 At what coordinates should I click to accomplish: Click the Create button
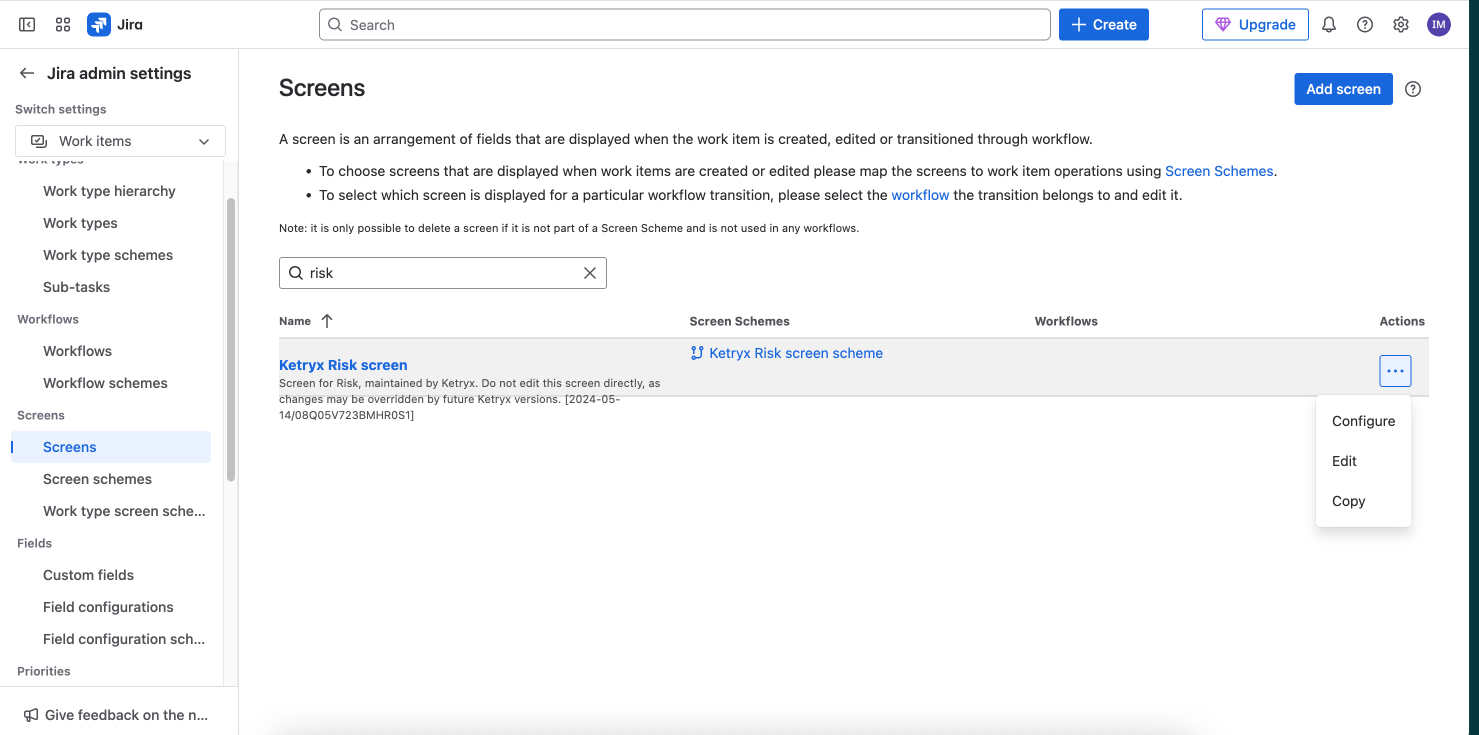(x=1104, y=25)
